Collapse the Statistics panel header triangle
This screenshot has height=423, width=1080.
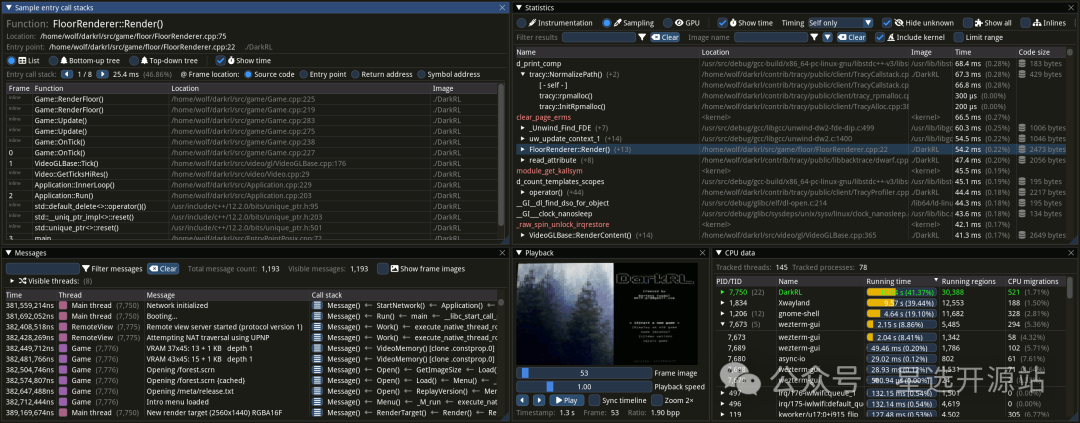519,7
